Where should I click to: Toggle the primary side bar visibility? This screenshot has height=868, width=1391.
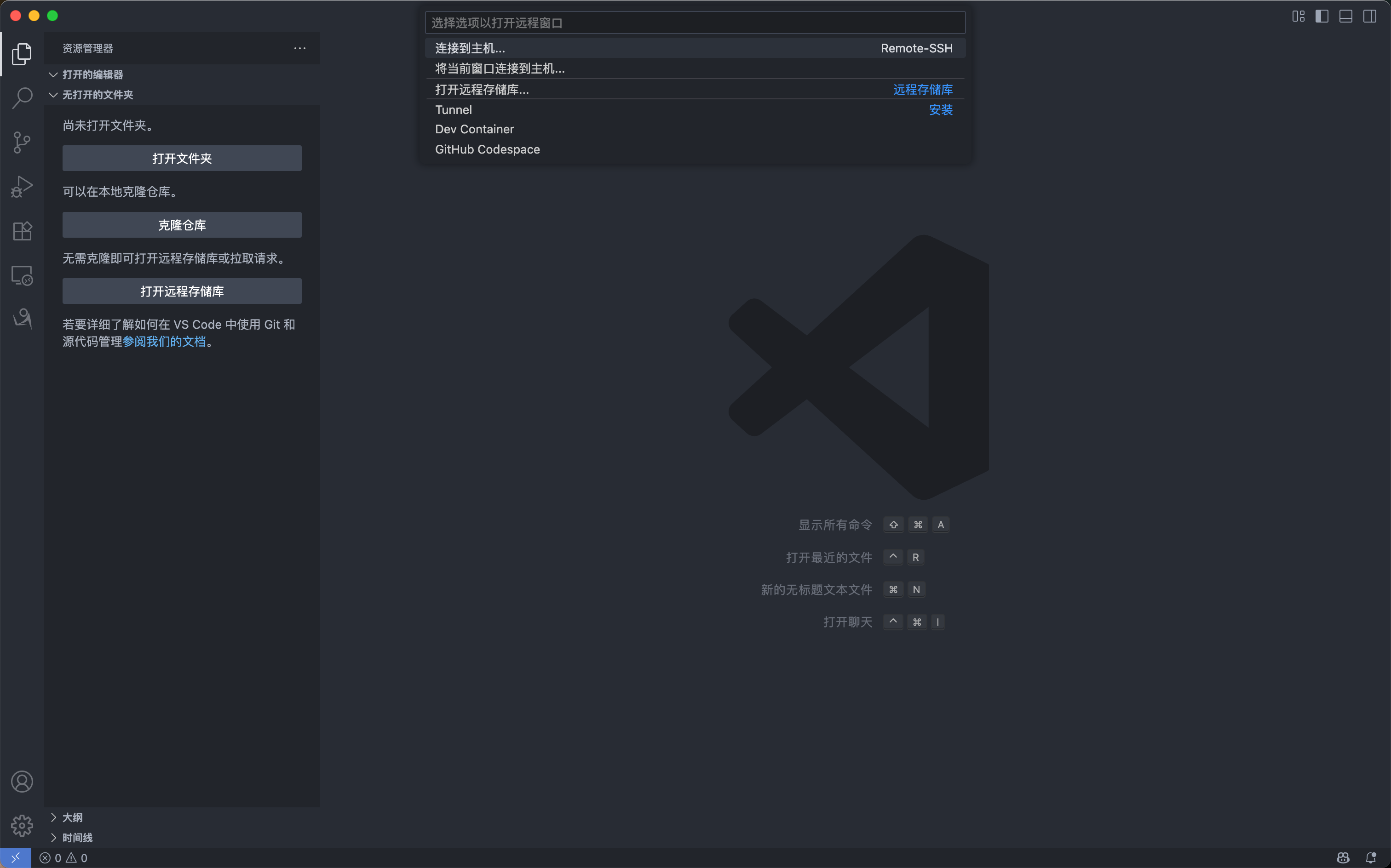(1322, 16)
